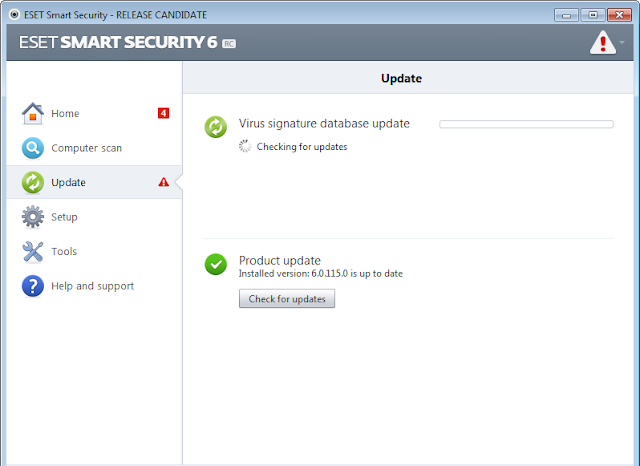Viewport: 640px width, 466px height.
Task: Click the Setup gear icon
Action: pos(33,217)
